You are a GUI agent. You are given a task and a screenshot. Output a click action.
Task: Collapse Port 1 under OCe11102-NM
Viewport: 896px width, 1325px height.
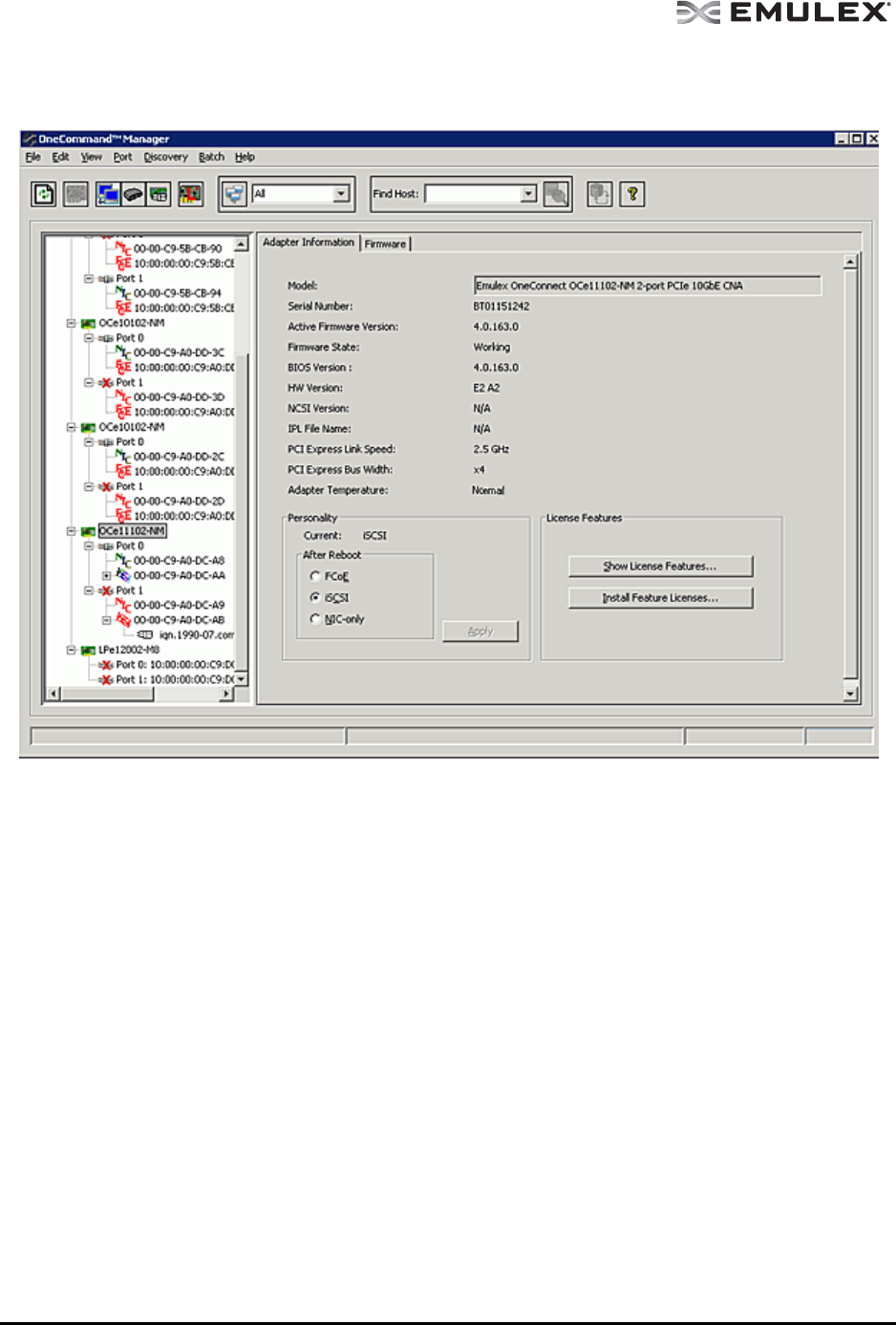click(x=89, y=590)
